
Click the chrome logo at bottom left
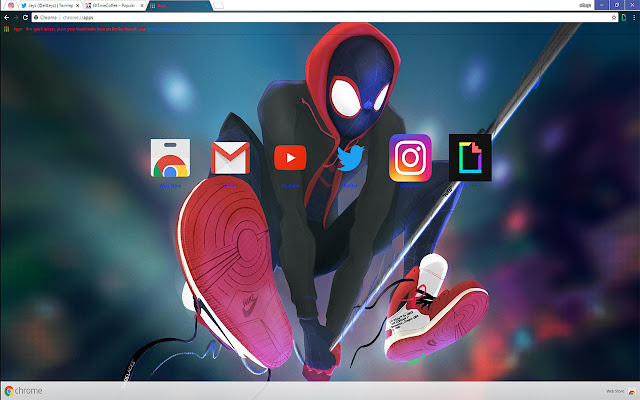pyautogui.click(x=23, y=391)
